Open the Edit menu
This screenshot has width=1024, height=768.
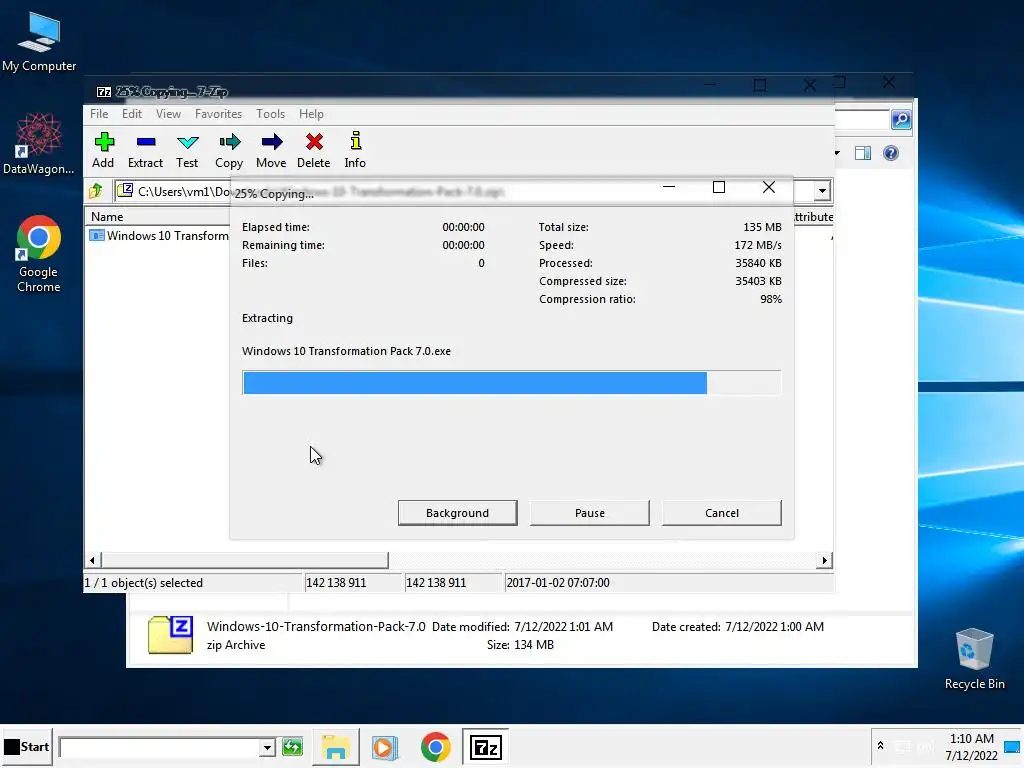[x=132, y=114]
